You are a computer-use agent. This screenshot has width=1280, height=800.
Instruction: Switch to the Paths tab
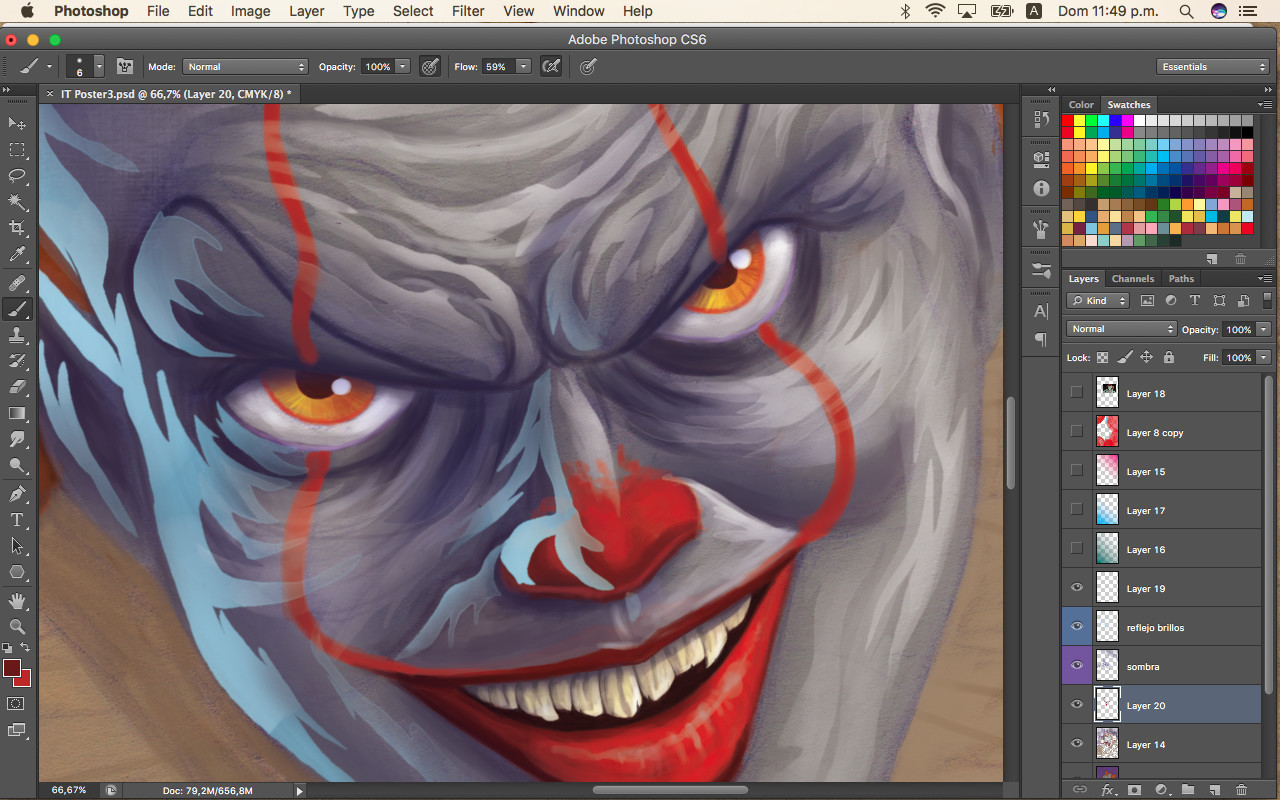(1181, 279)
